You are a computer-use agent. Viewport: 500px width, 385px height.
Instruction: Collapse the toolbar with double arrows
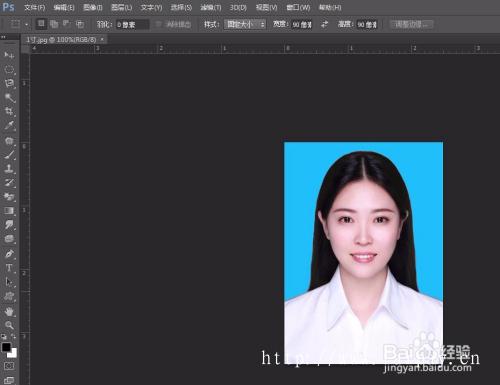tap(3, 37)
